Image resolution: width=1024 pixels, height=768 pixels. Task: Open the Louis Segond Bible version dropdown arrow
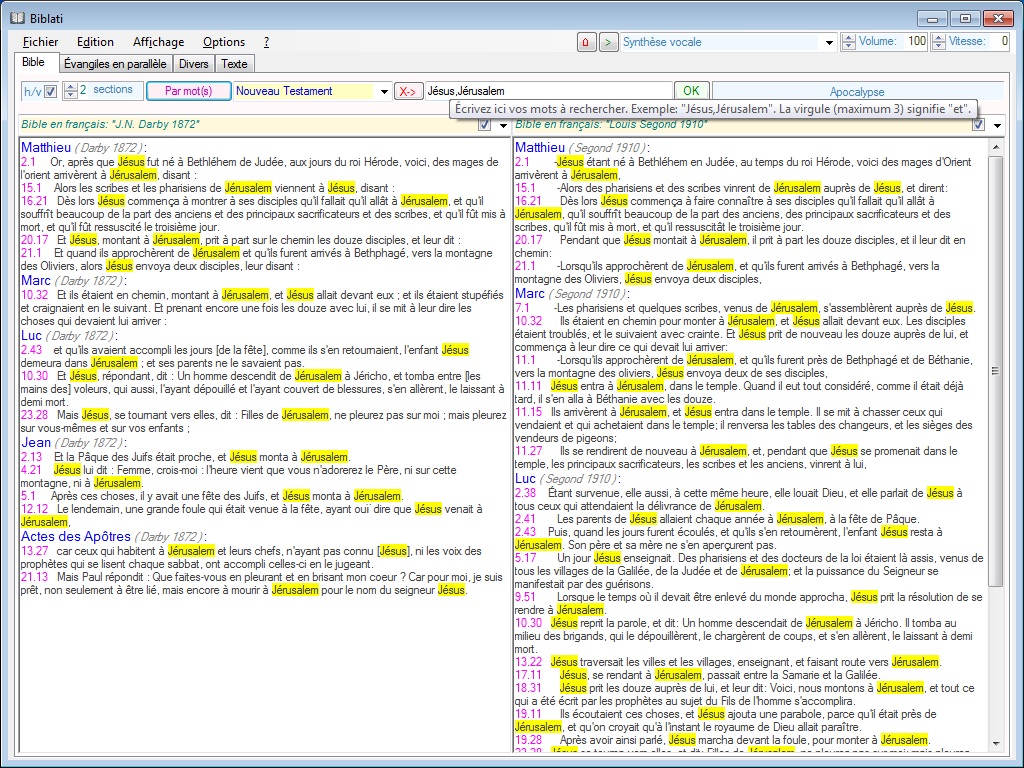[995, 124]
